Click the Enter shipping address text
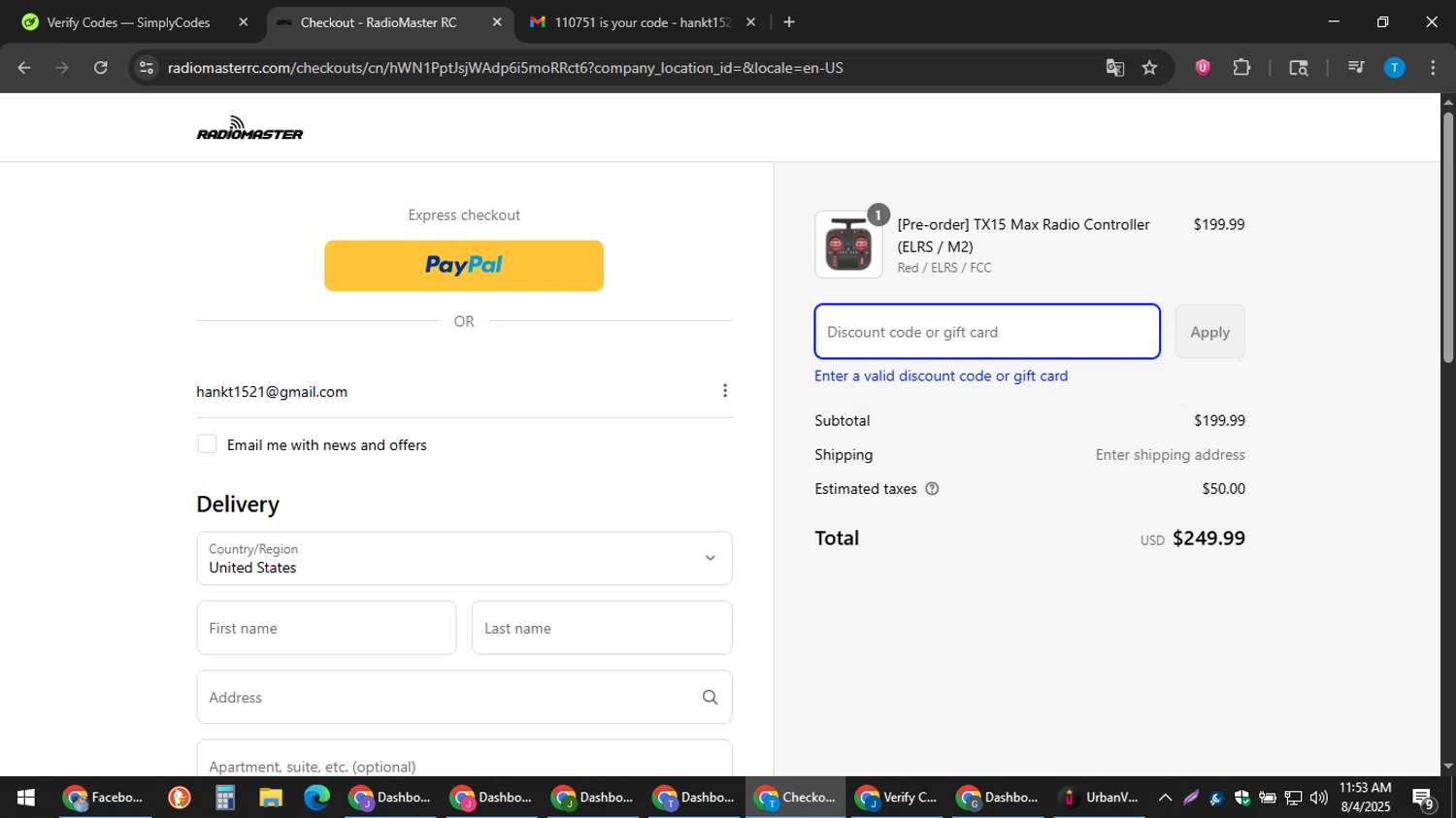The image size is (1456, 818). pos(1170,455)
